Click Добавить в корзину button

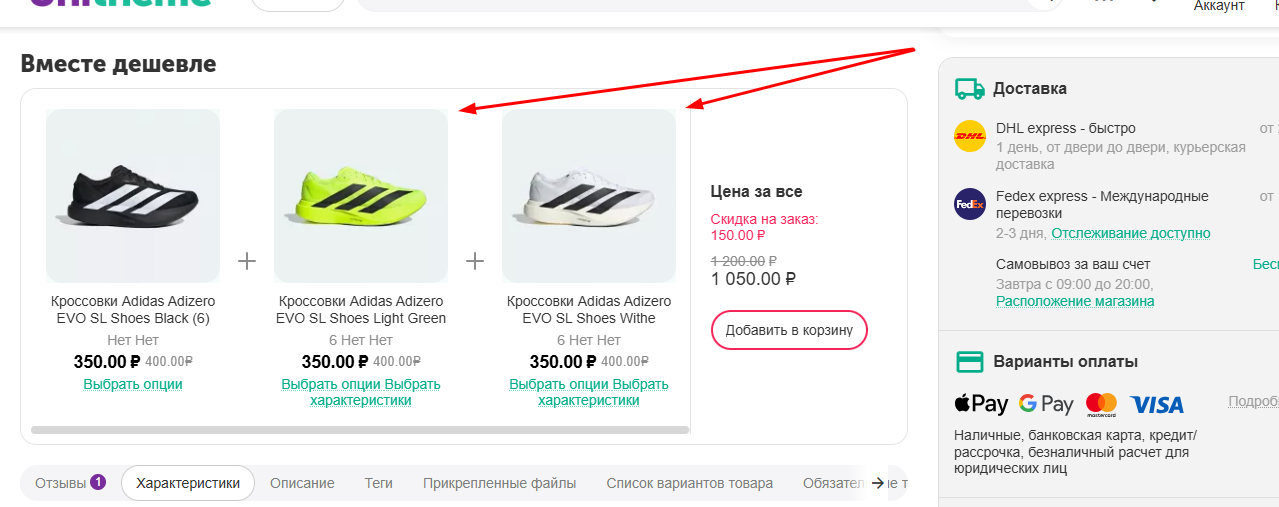pyautogui.click(x=789, y=330)
